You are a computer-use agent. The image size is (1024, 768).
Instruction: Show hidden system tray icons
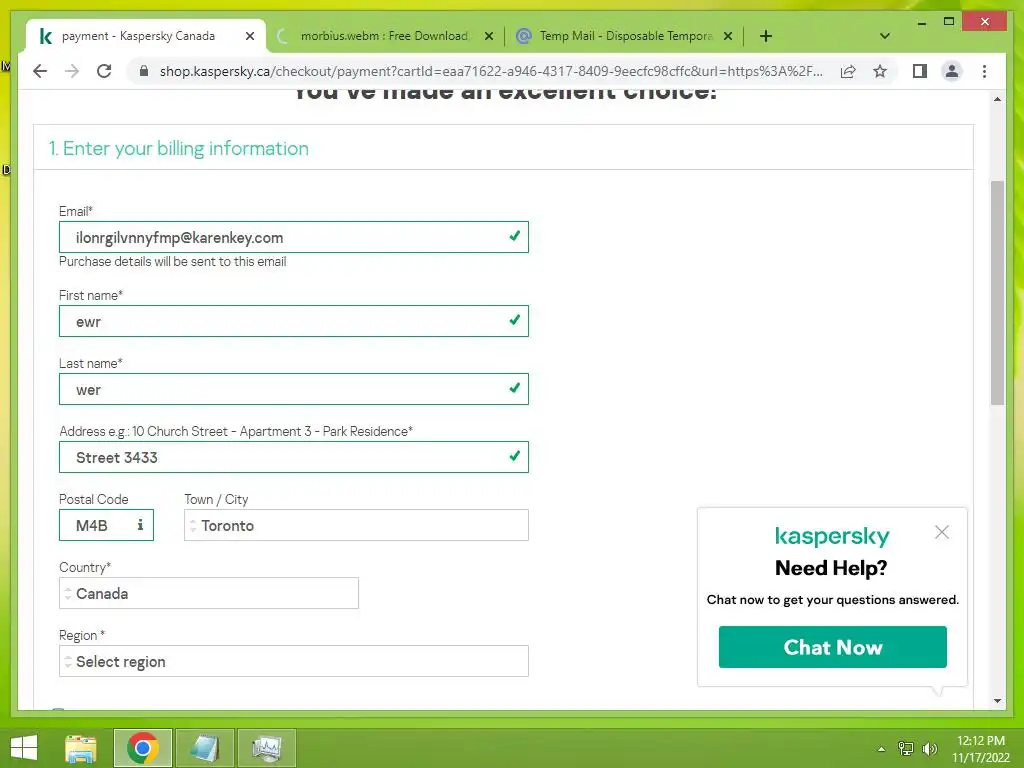pyautogui.click(x=882, y=749)
